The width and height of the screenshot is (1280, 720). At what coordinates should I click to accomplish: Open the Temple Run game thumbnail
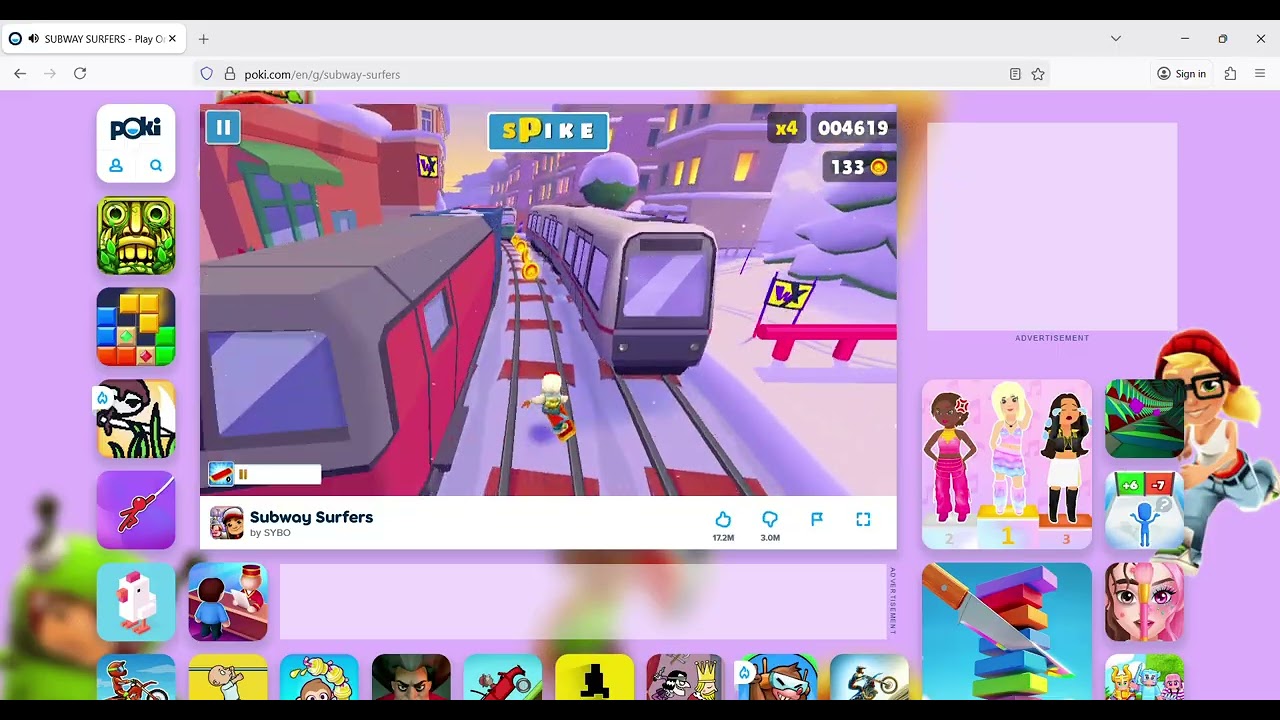click(136, 235)
